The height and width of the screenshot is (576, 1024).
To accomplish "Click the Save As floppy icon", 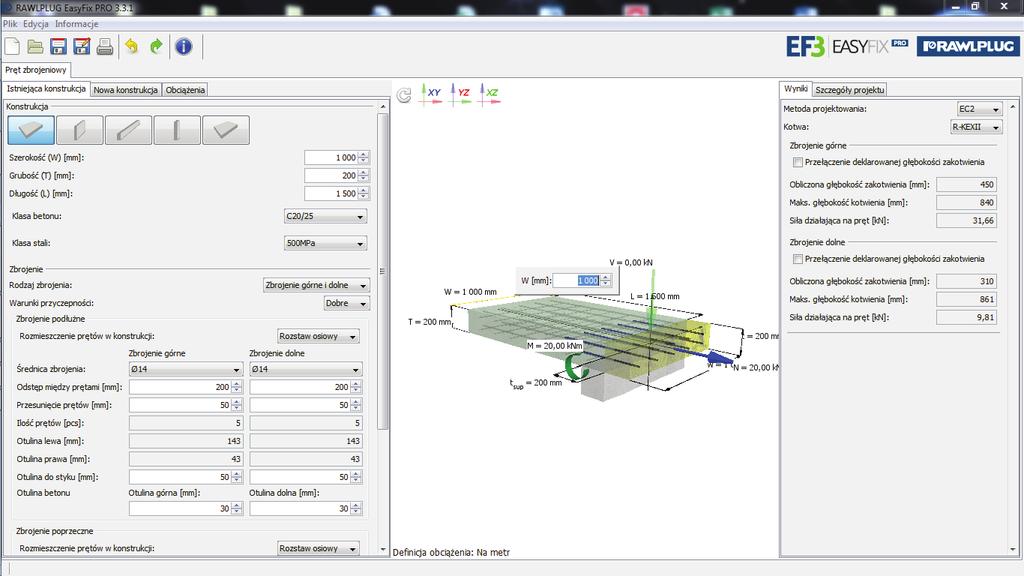I will click(x=82, y=46).
